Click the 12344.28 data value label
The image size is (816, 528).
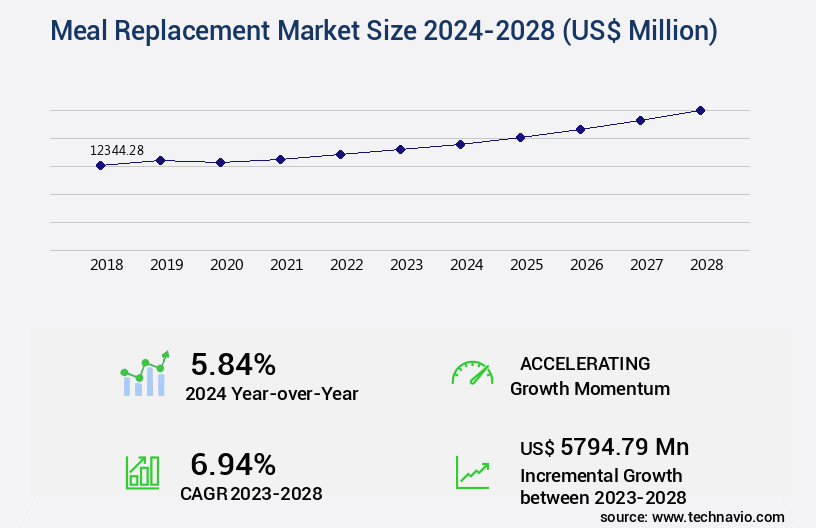[x=117, y=150]
